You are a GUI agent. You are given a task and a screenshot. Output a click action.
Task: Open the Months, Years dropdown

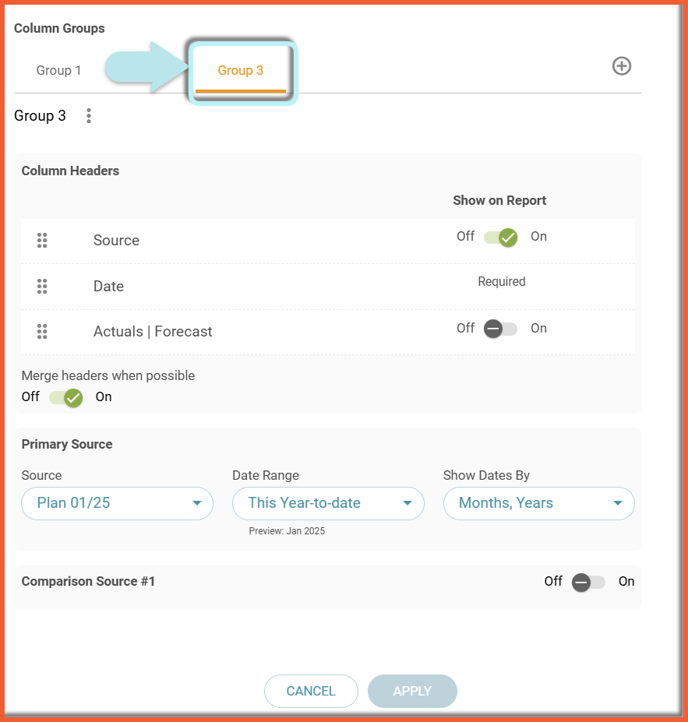[539, 503]
